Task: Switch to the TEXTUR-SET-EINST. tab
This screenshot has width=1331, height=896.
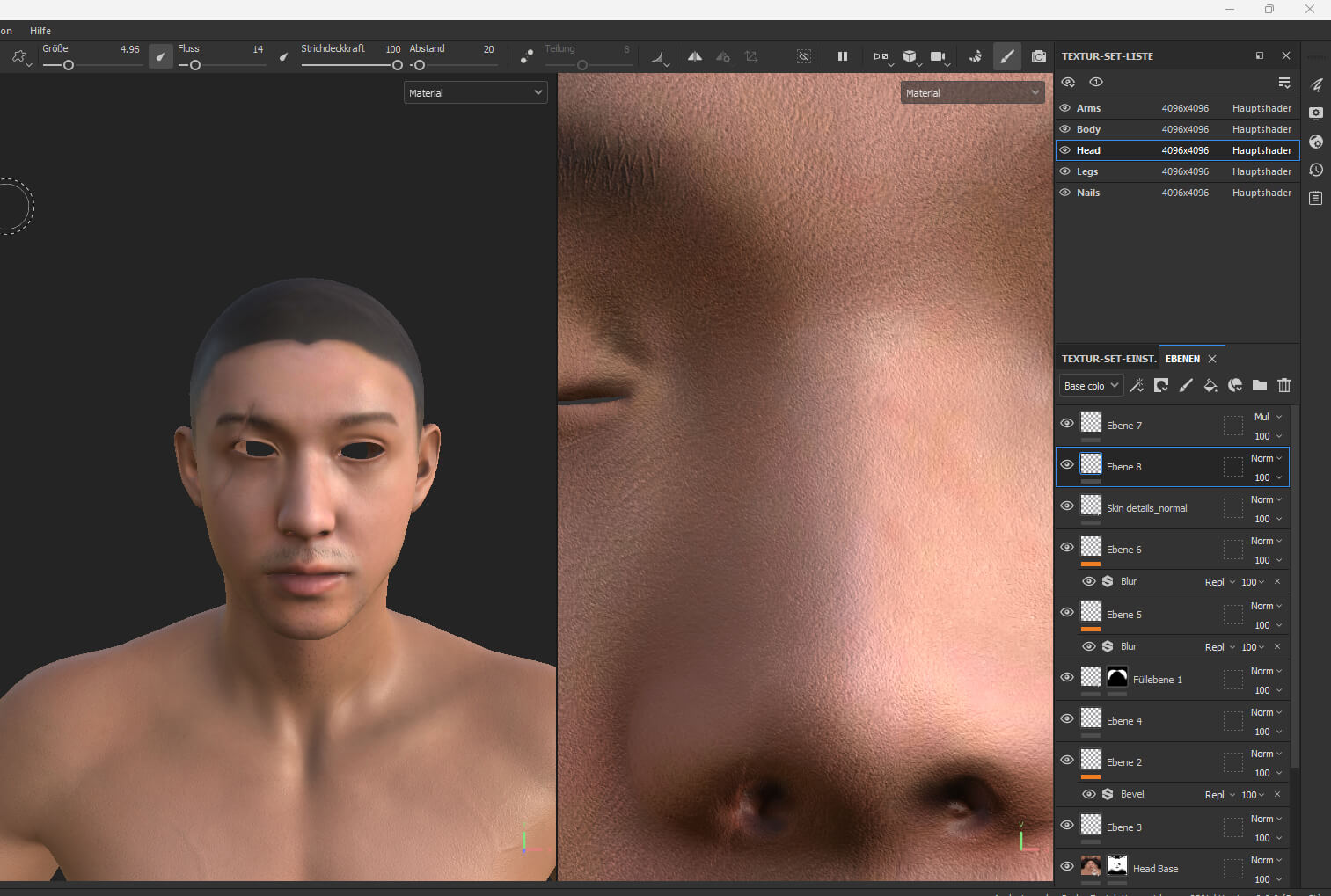Action: (1108, 359)
